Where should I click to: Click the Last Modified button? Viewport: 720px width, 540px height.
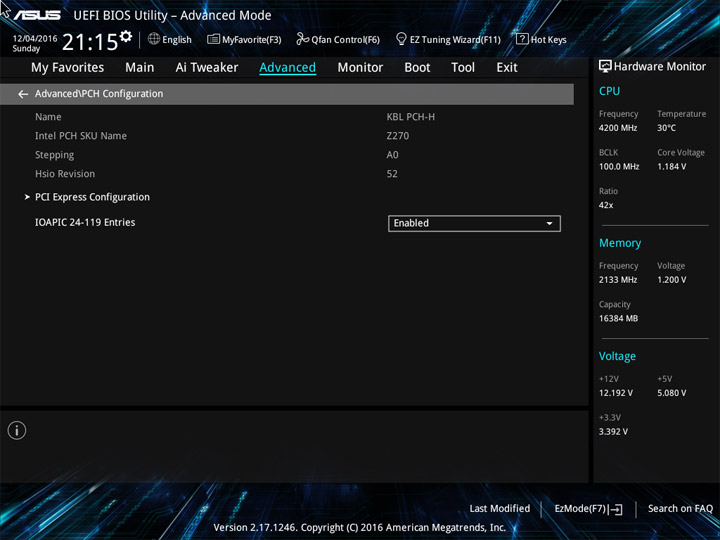tap(500, 508)
